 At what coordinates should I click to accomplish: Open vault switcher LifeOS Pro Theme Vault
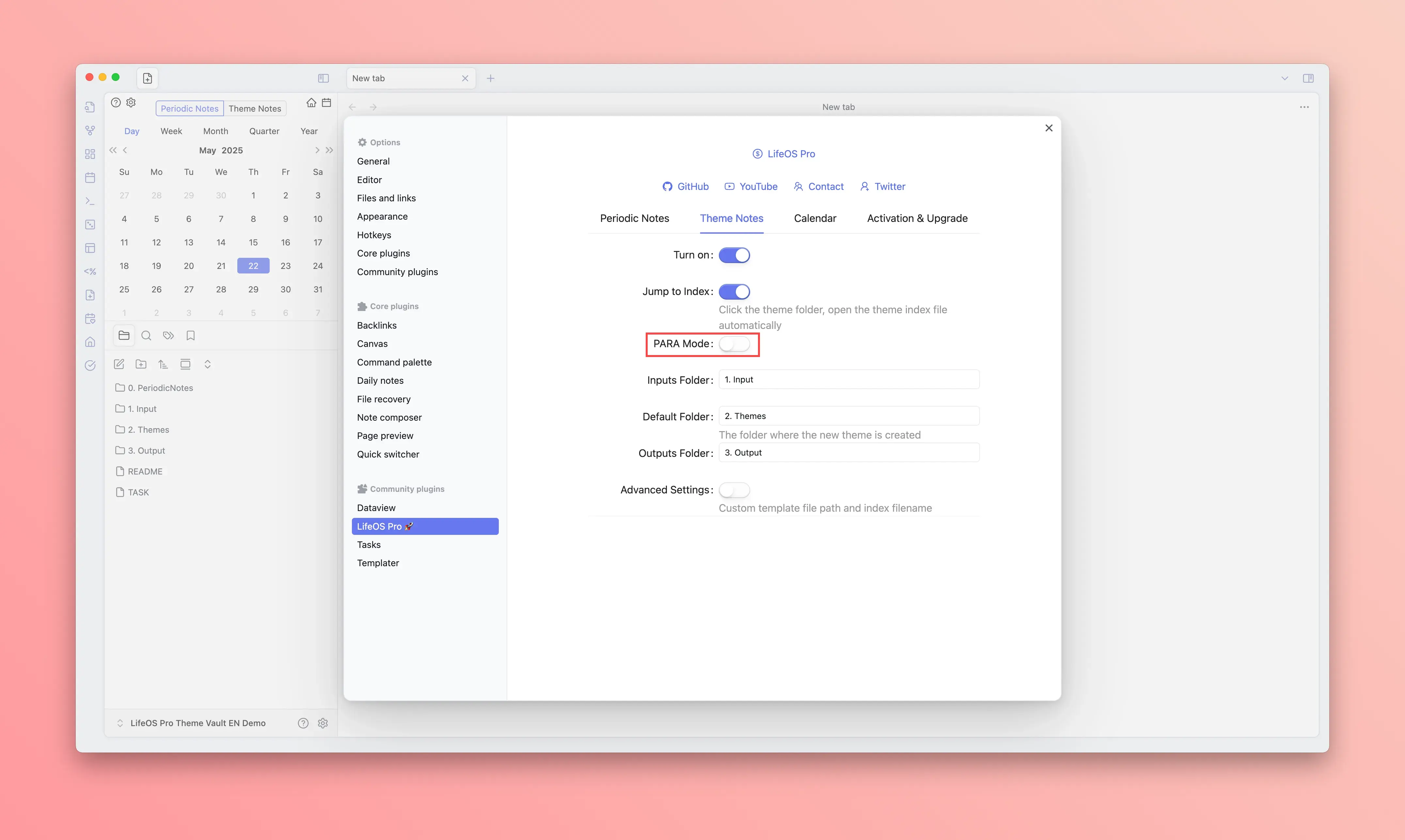tap(197, 723)
